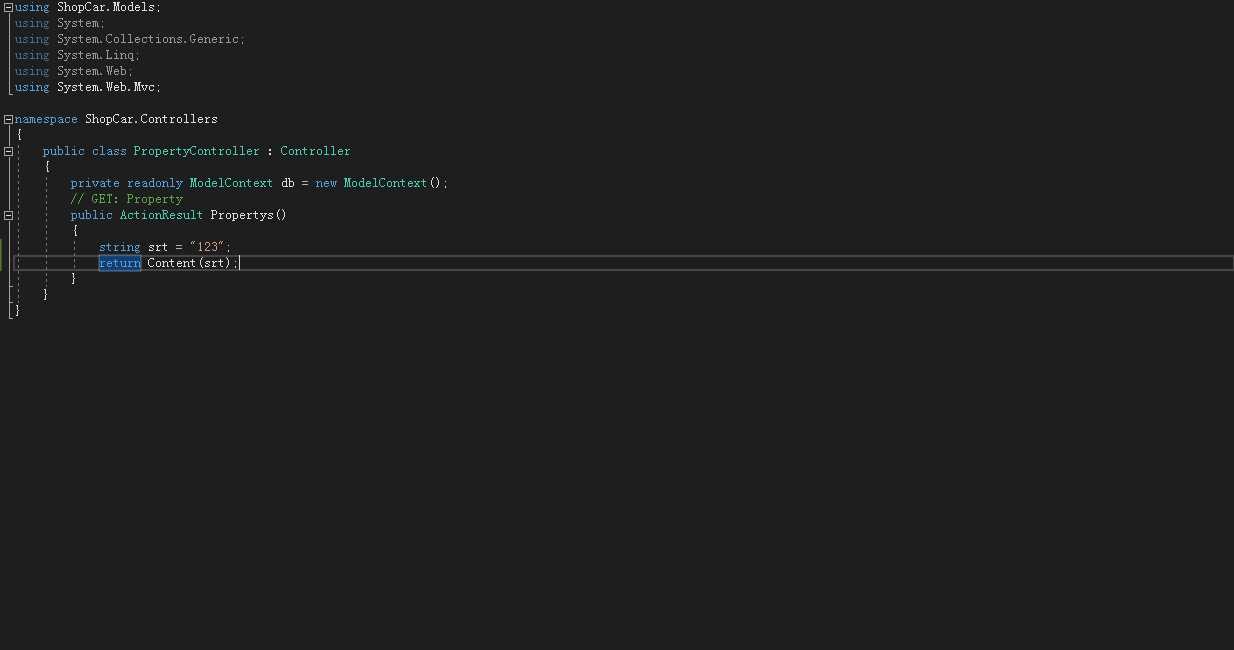Click the srt variable declaration name
This screenshot has height=650, width=1234.
pyautogui.click(x=158, y=247)
